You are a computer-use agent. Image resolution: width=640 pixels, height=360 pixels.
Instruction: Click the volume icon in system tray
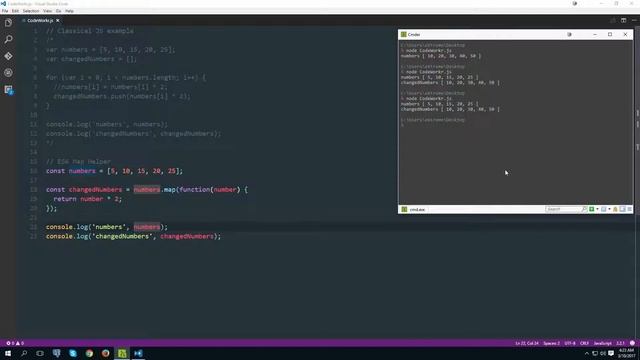tap(603, 353)
